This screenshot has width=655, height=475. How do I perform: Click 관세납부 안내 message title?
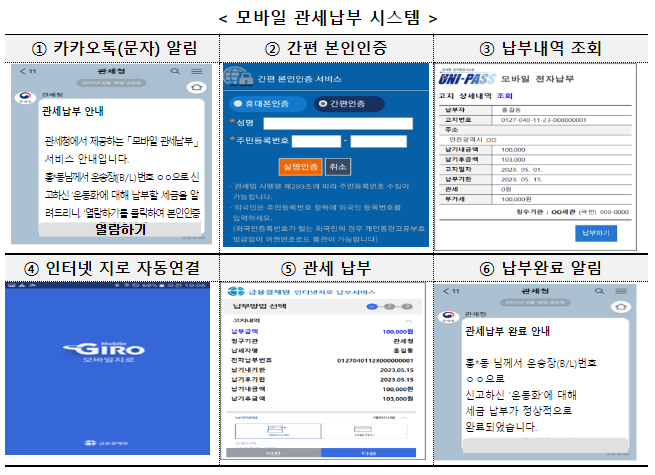pyautogui.click(x=73, y=111)
